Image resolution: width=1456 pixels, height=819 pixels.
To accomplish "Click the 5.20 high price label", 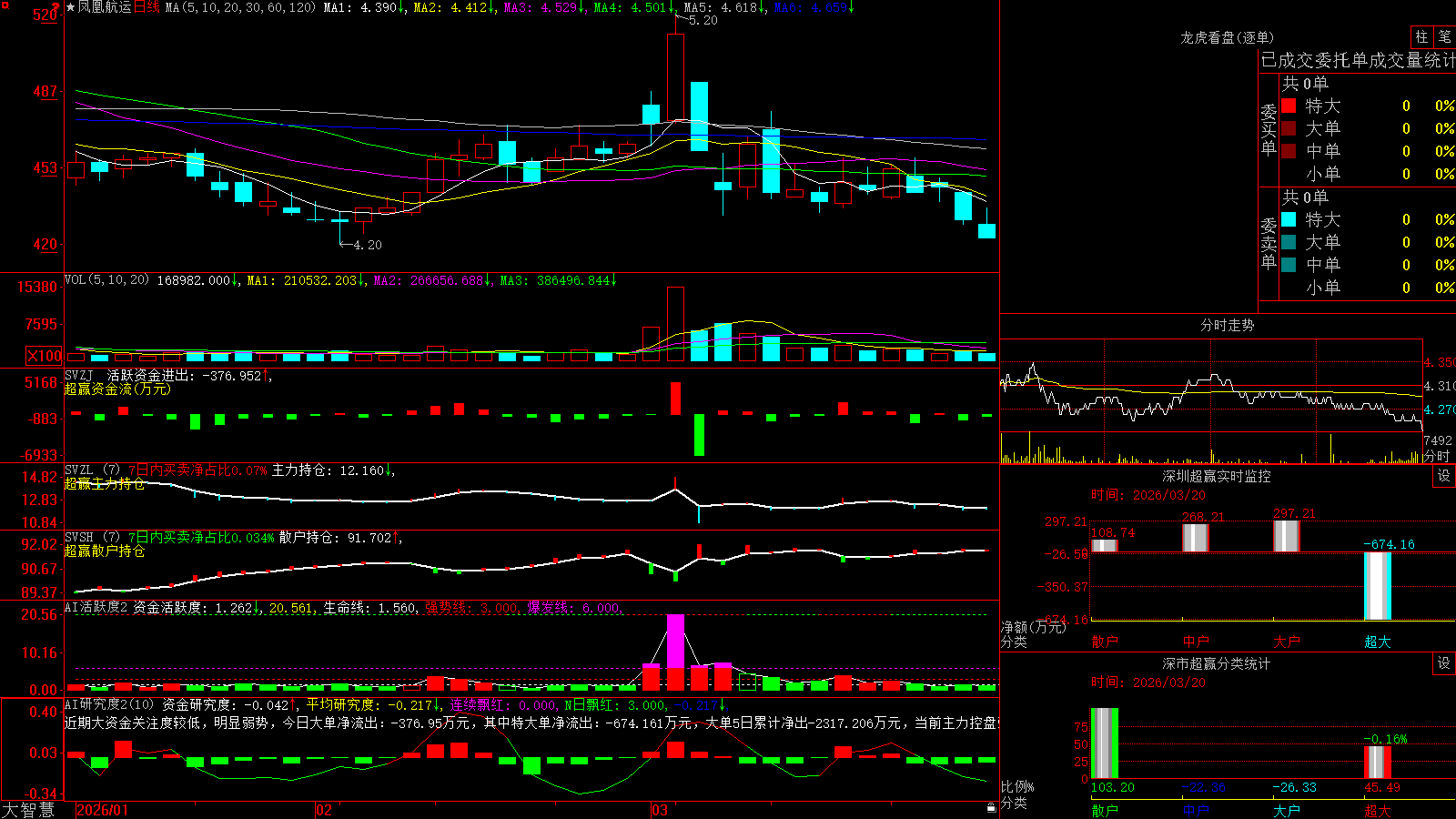I will (703, 20).
